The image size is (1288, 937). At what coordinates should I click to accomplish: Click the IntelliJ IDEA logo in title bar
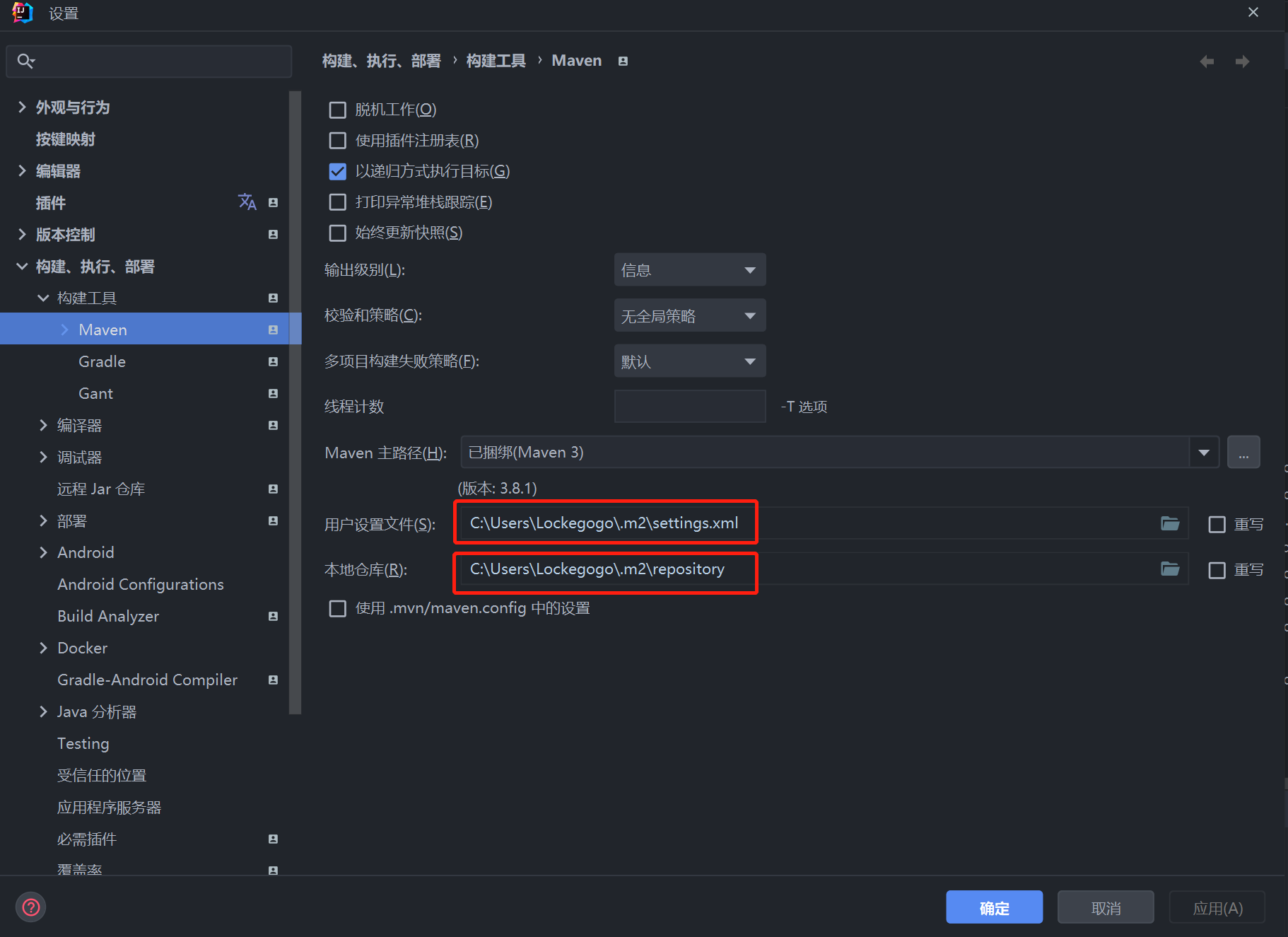pos(23,13)
